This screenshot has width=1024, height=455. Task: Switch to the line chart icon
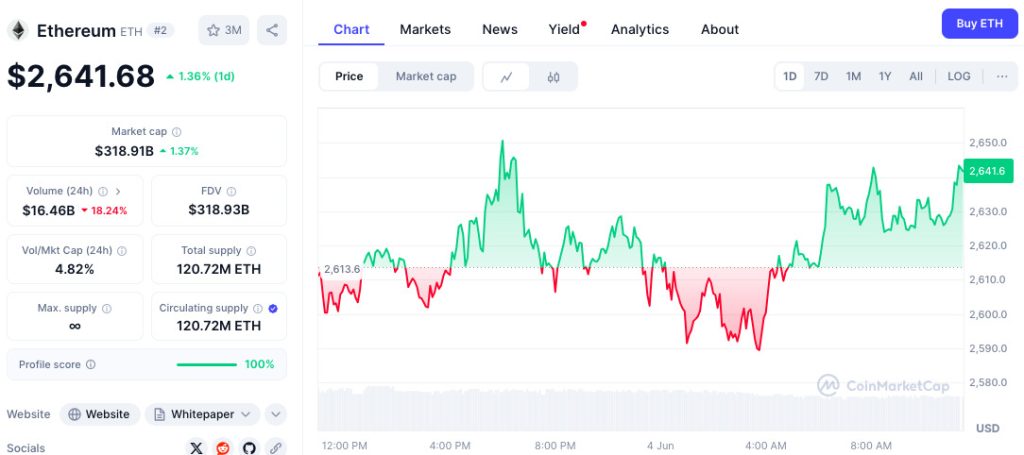tap(507, 77)
